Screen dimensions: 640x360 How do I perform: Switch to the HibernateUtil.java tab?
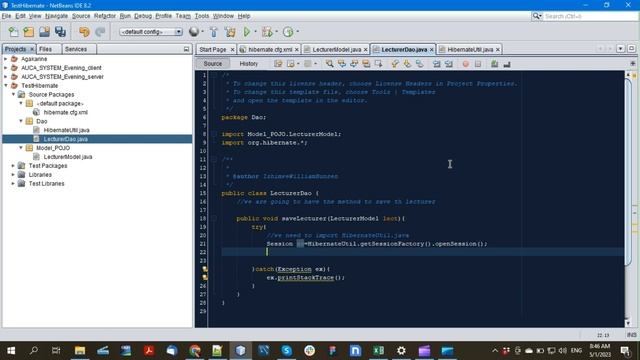[470, 49]
